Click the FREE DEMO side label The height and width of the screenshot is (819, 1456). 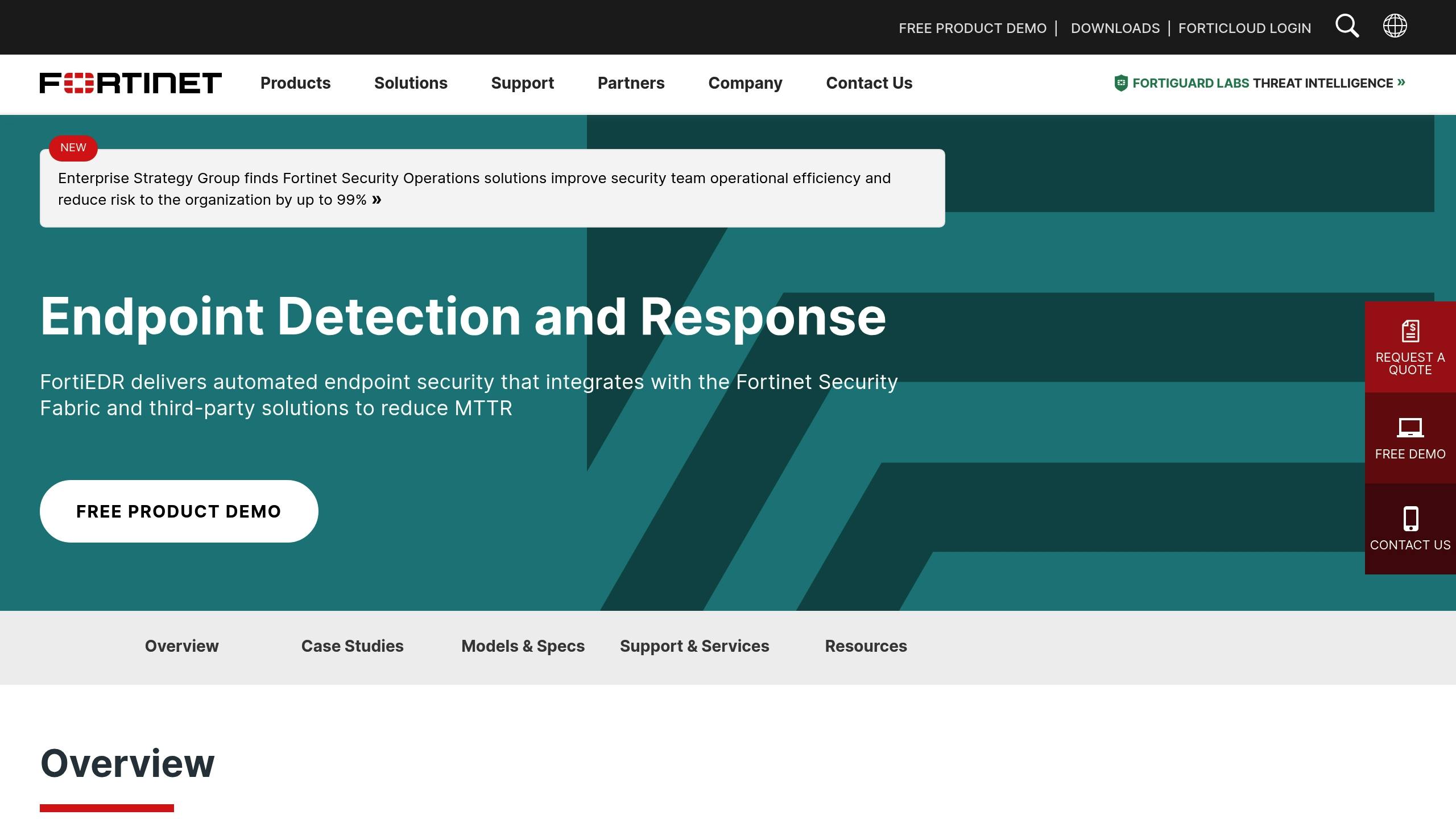(x=1410, y=454)
